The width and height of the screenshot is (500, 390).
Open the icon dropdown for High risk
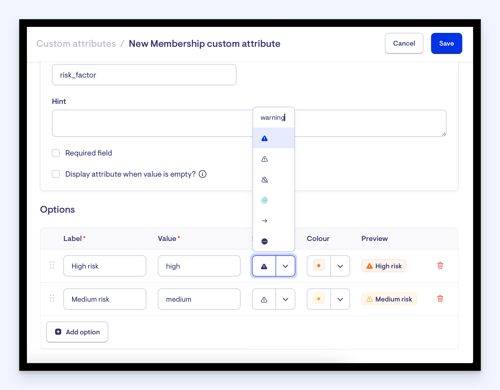(285, 266)
